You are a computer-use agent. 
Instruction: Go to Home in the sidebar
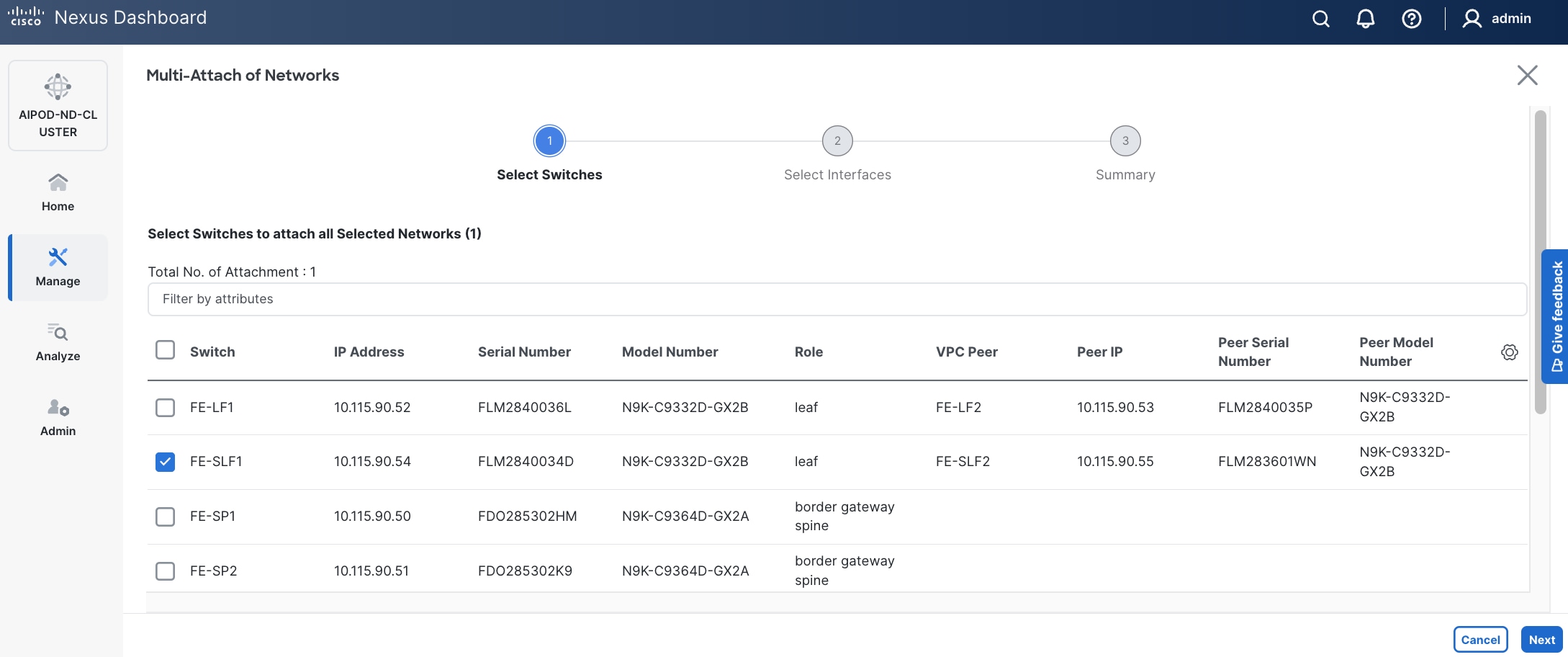tap(58, 192)
